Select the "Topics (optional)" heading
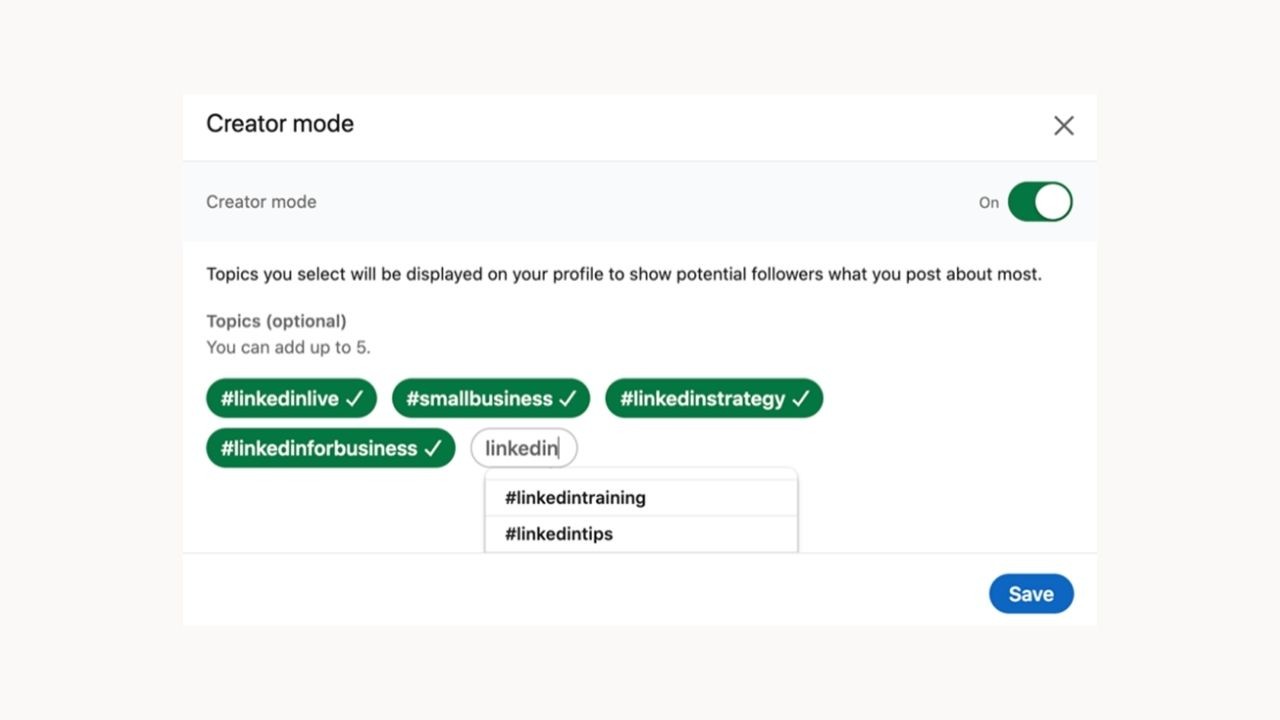1280x720 pixels. [x=276, y=321]
